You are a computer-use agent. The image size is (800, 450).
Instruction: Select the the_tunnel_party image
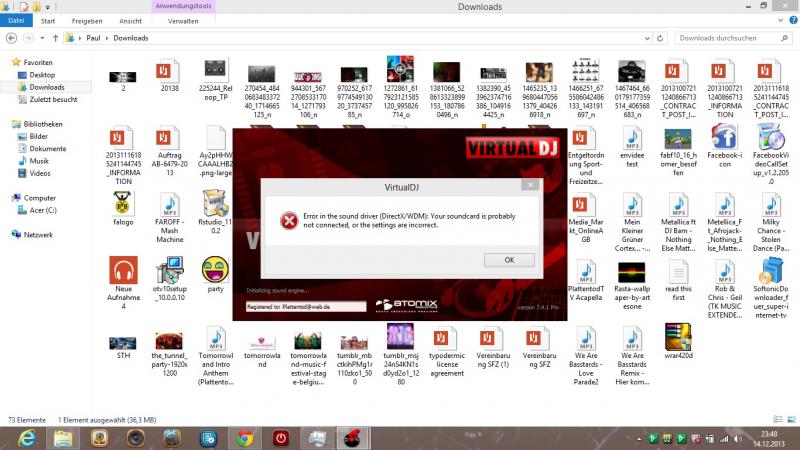pyautogui.click(x=169, y=354)
